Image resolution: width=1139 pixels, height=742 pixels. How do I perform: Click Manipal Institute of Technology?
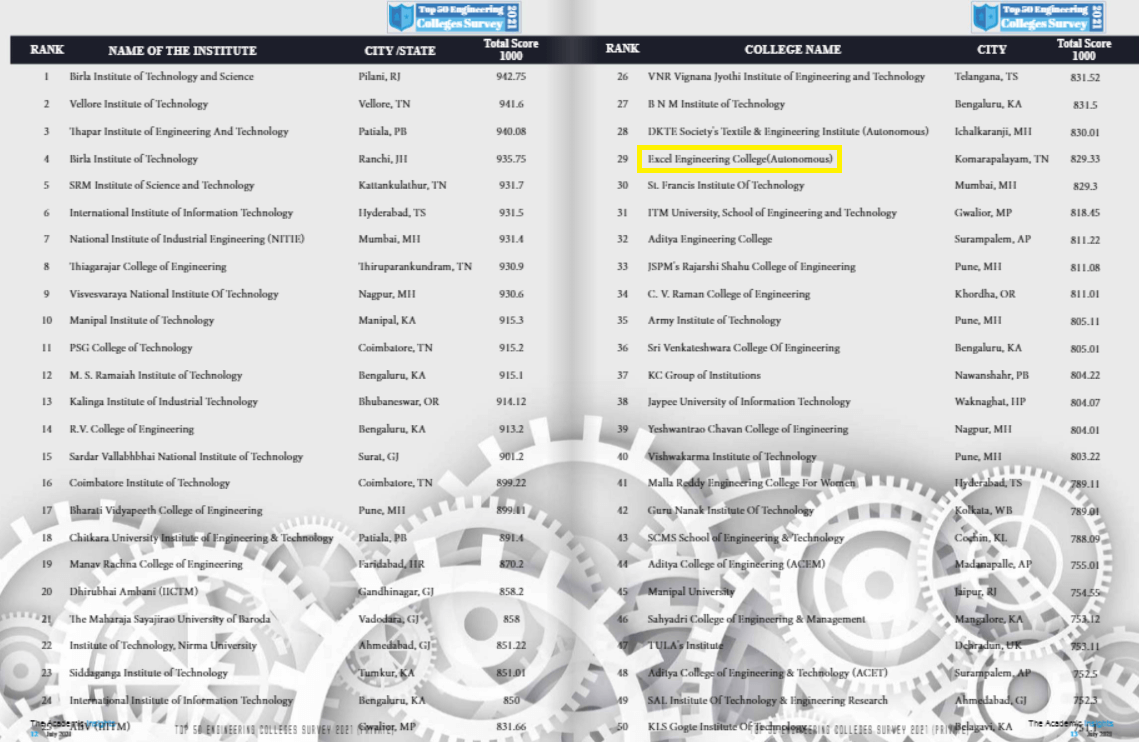click(x=142, y=320)
